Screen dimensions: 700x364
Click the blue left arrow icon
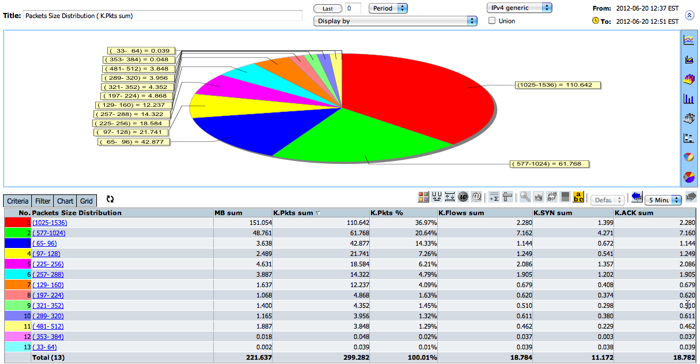click(637, 197)
